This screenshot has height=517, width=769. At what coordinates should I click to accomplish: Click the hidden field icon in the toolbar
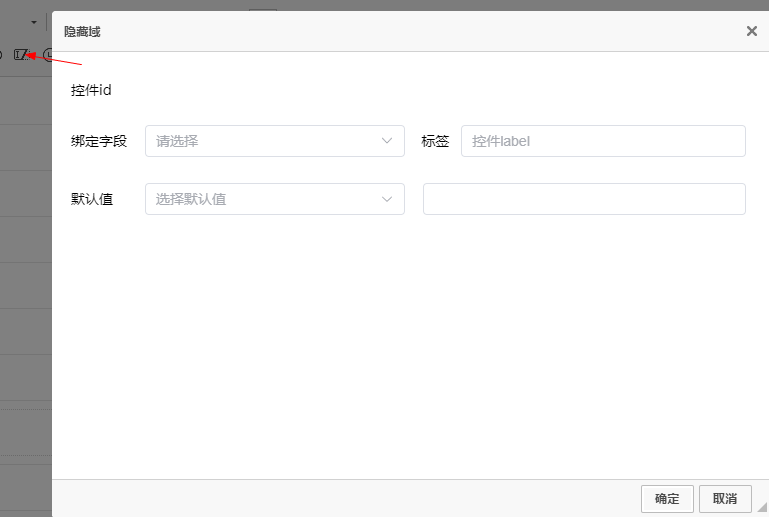tap(21, 54)
